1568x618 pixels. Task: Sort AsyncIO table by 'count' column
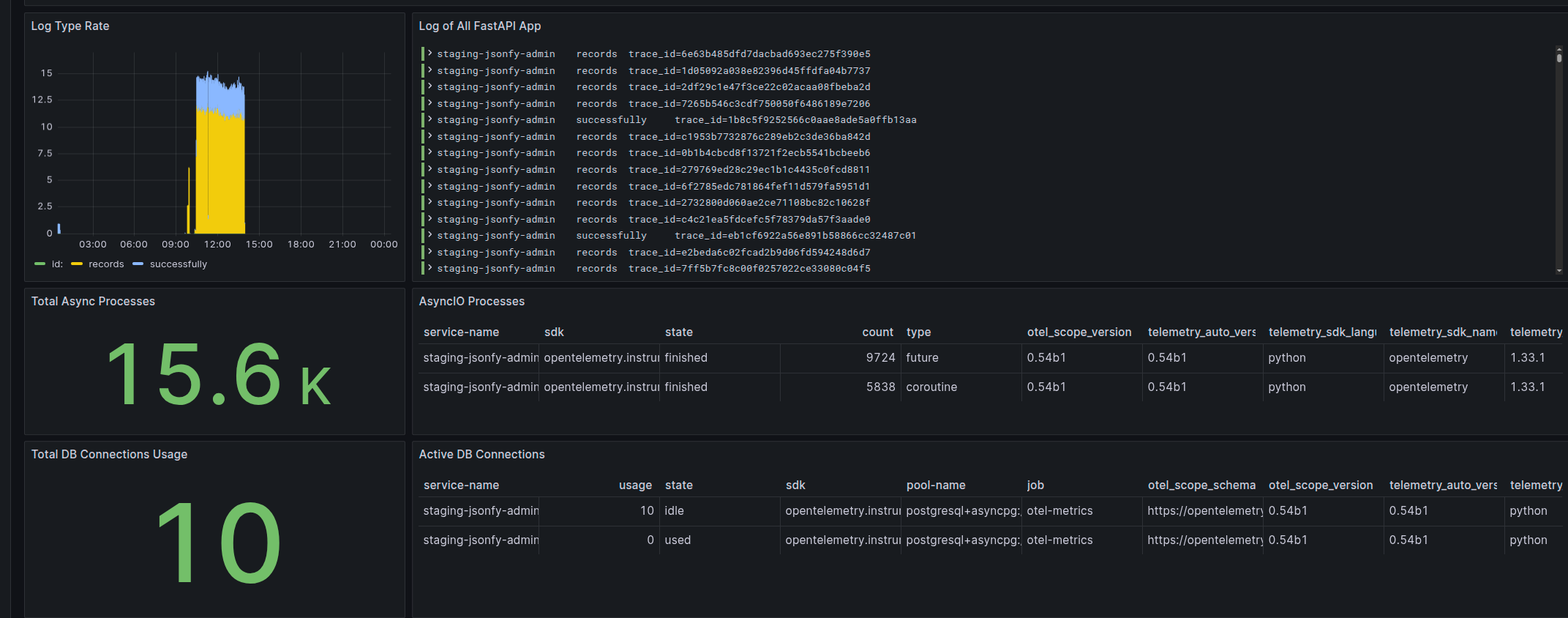[x=877, y=332]
